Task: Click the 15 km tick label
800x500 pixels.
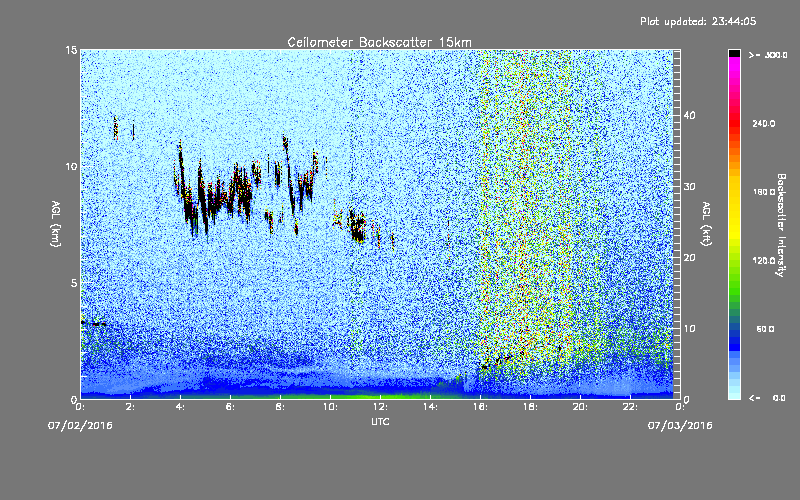Action: pos(71,50)
